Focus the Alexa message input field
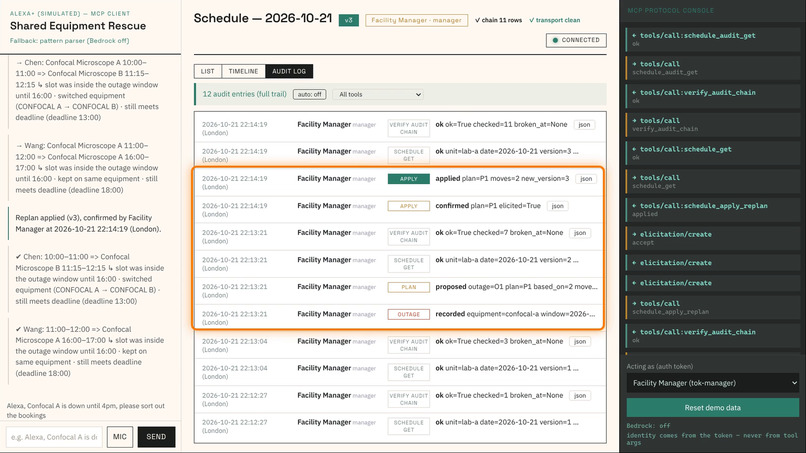Viewport: 806px width, 453px height. (x=54, y=437)
